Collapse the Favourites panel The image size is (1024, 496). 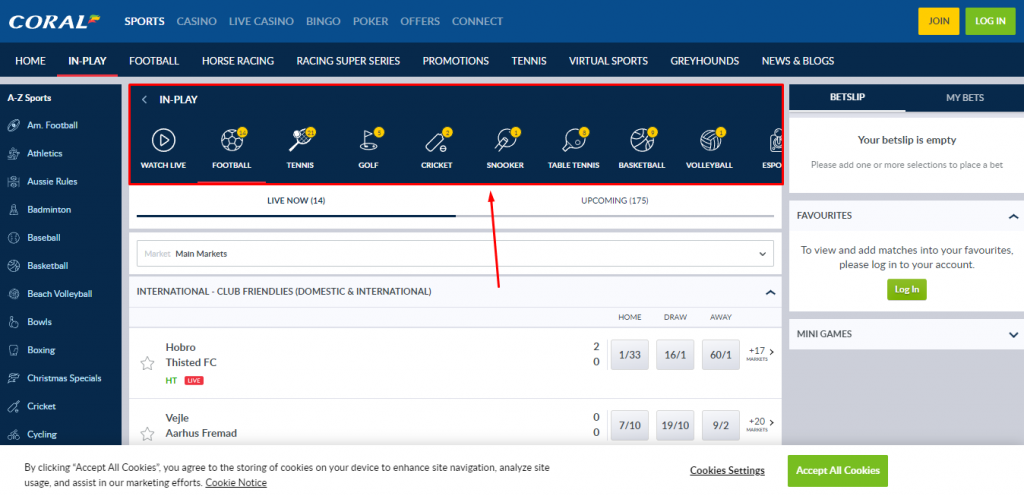tap(1014, 216)
